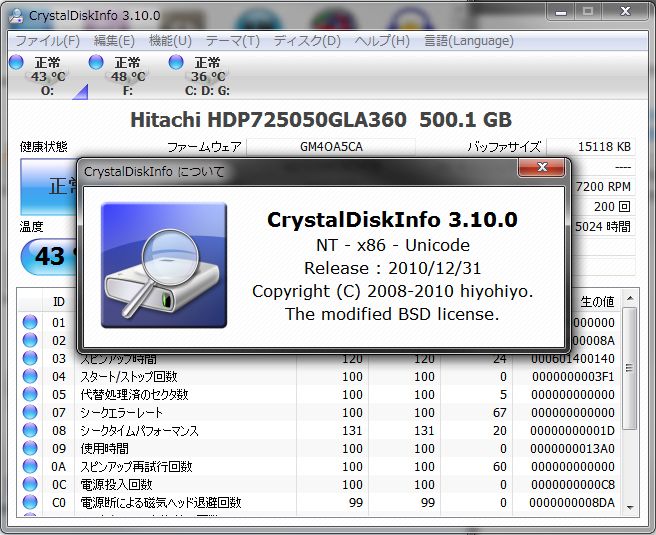Viewport: 656px width, 535px height.
Task: Select the 代替処理済のセクタ数 row
Action: point(319,394)
